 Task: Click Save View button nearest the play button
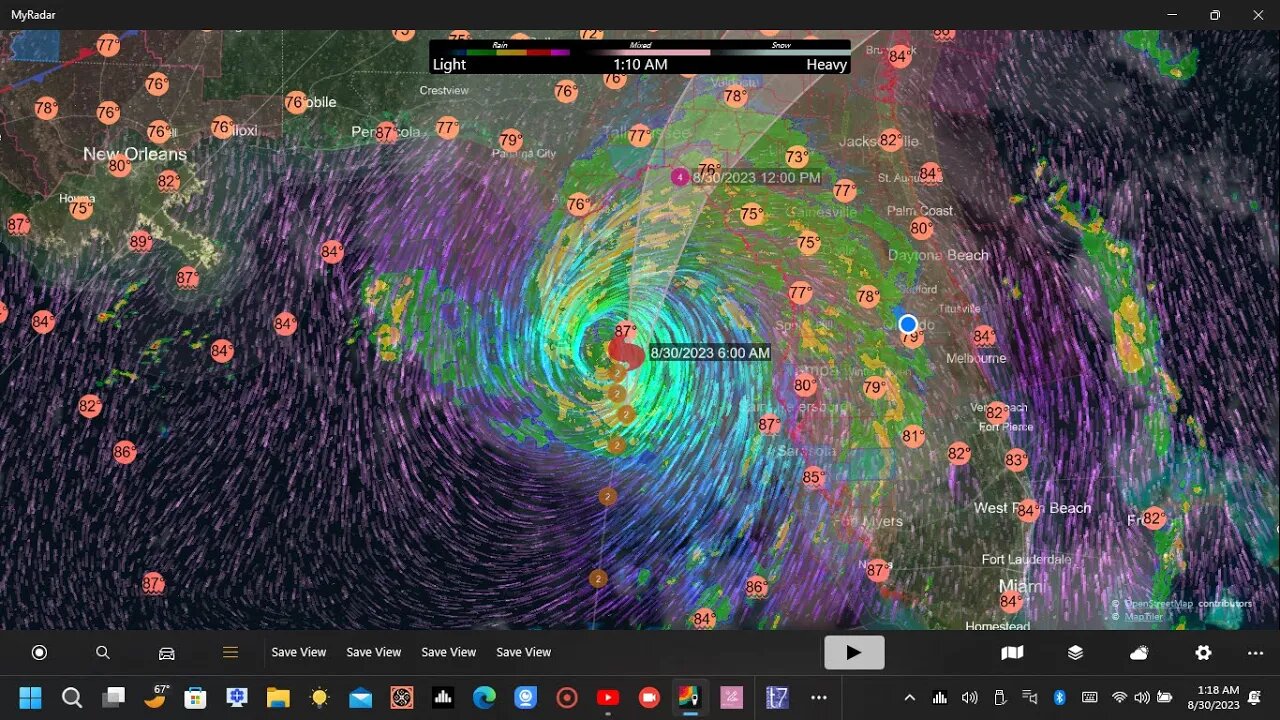pos(524,652)
